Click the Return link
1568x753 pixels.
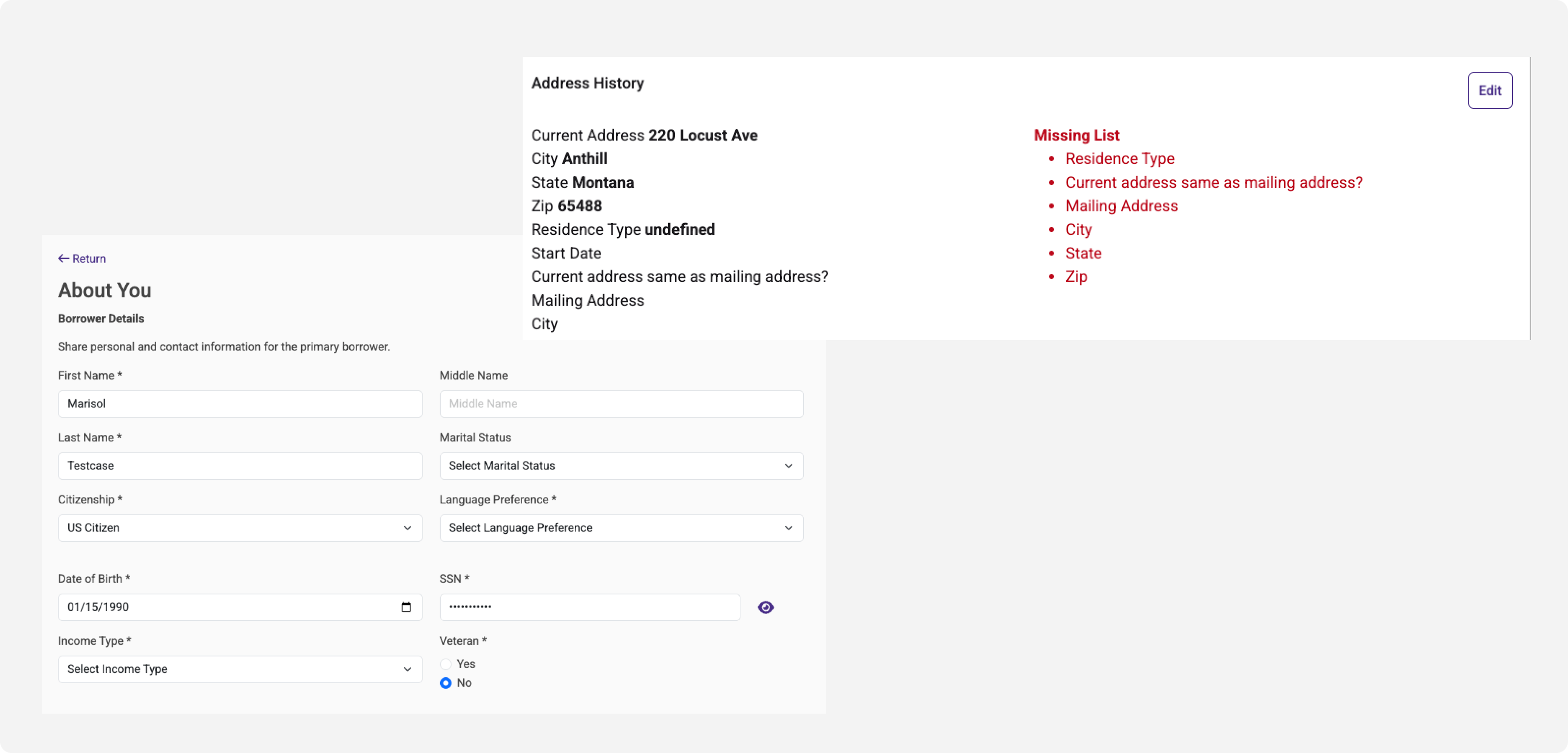pos(89,259)
